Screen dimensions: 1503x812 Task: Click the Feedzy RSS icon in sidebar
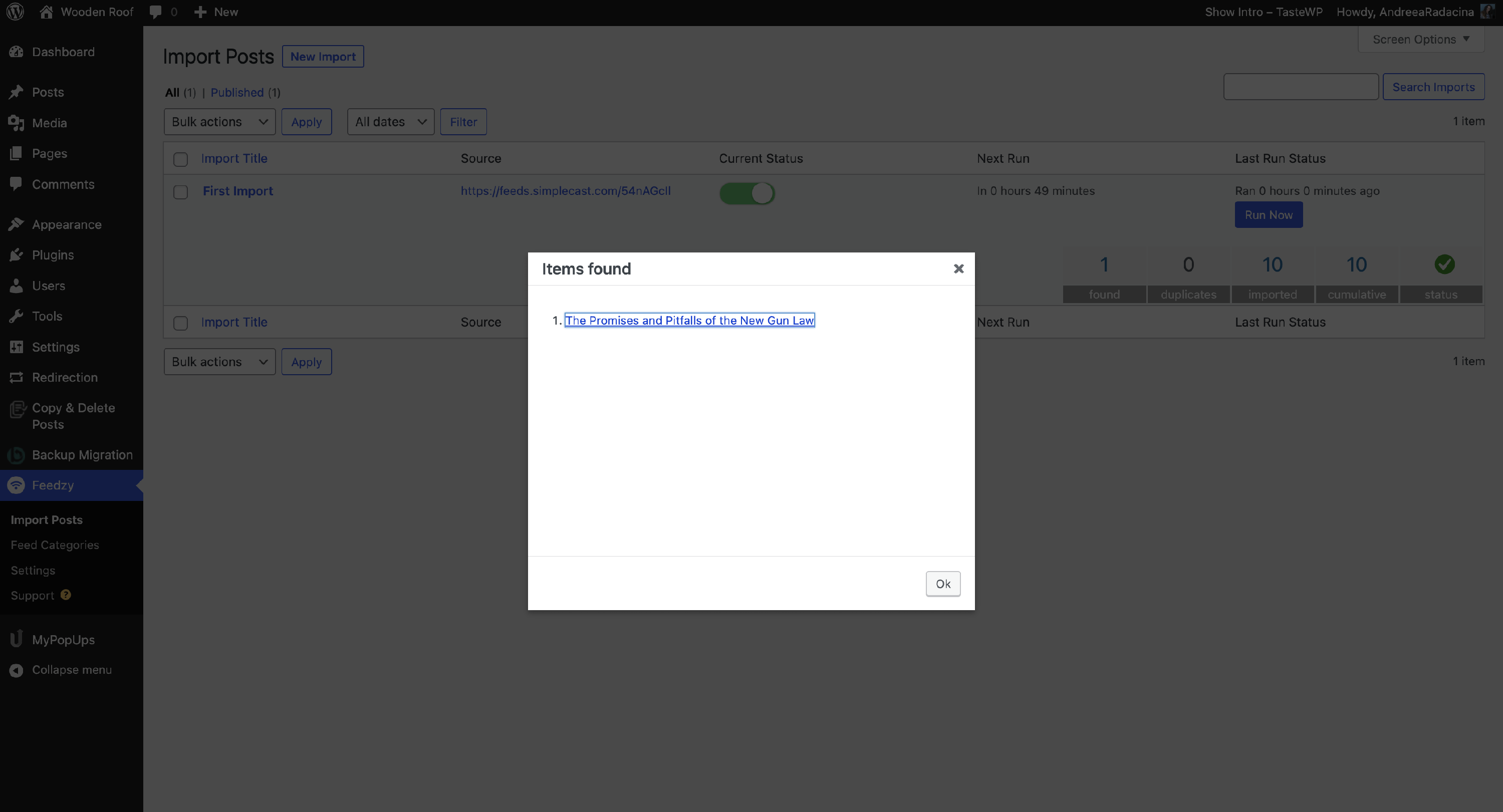[x=17, y=485]
